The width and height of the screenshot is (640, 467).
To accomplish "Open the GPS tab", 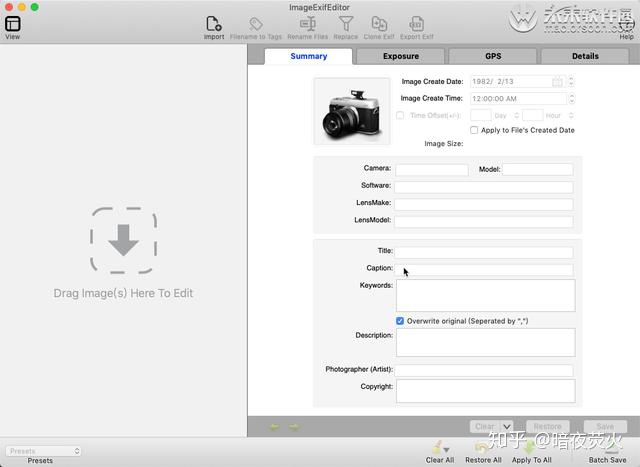I will (x=493, y=56).
